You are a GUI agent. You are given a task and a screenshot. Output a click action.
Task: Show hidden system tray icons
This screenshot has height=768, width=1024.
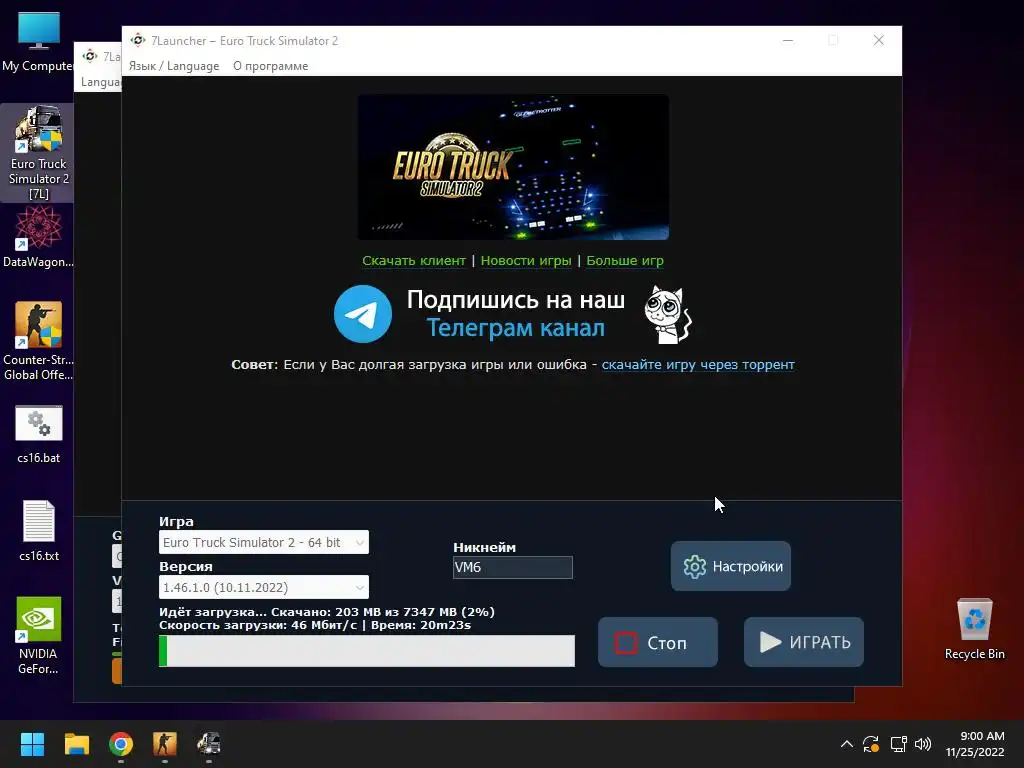(846, 744)
